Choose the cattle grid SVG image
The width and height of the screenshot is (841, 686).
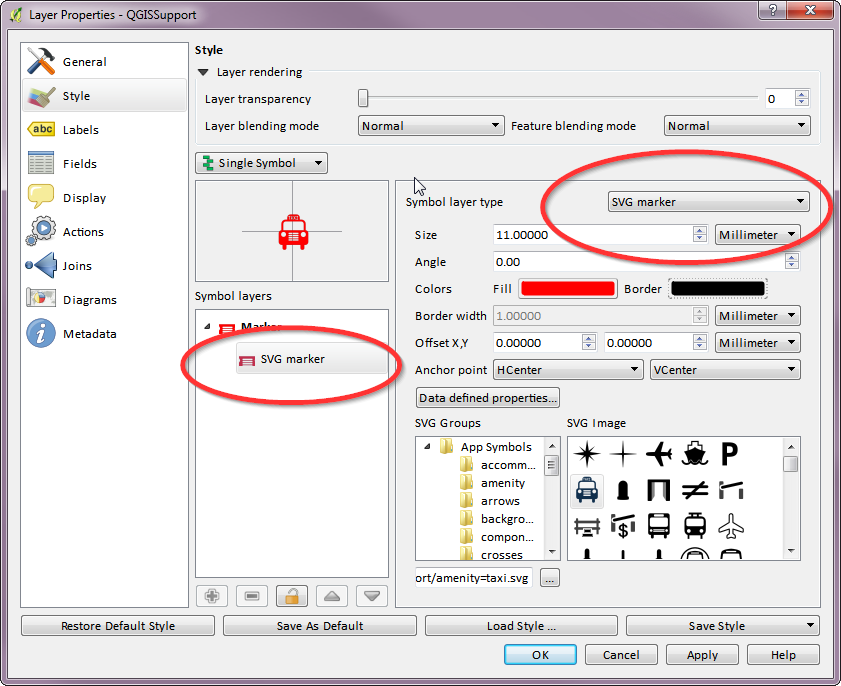click(587, 526)
